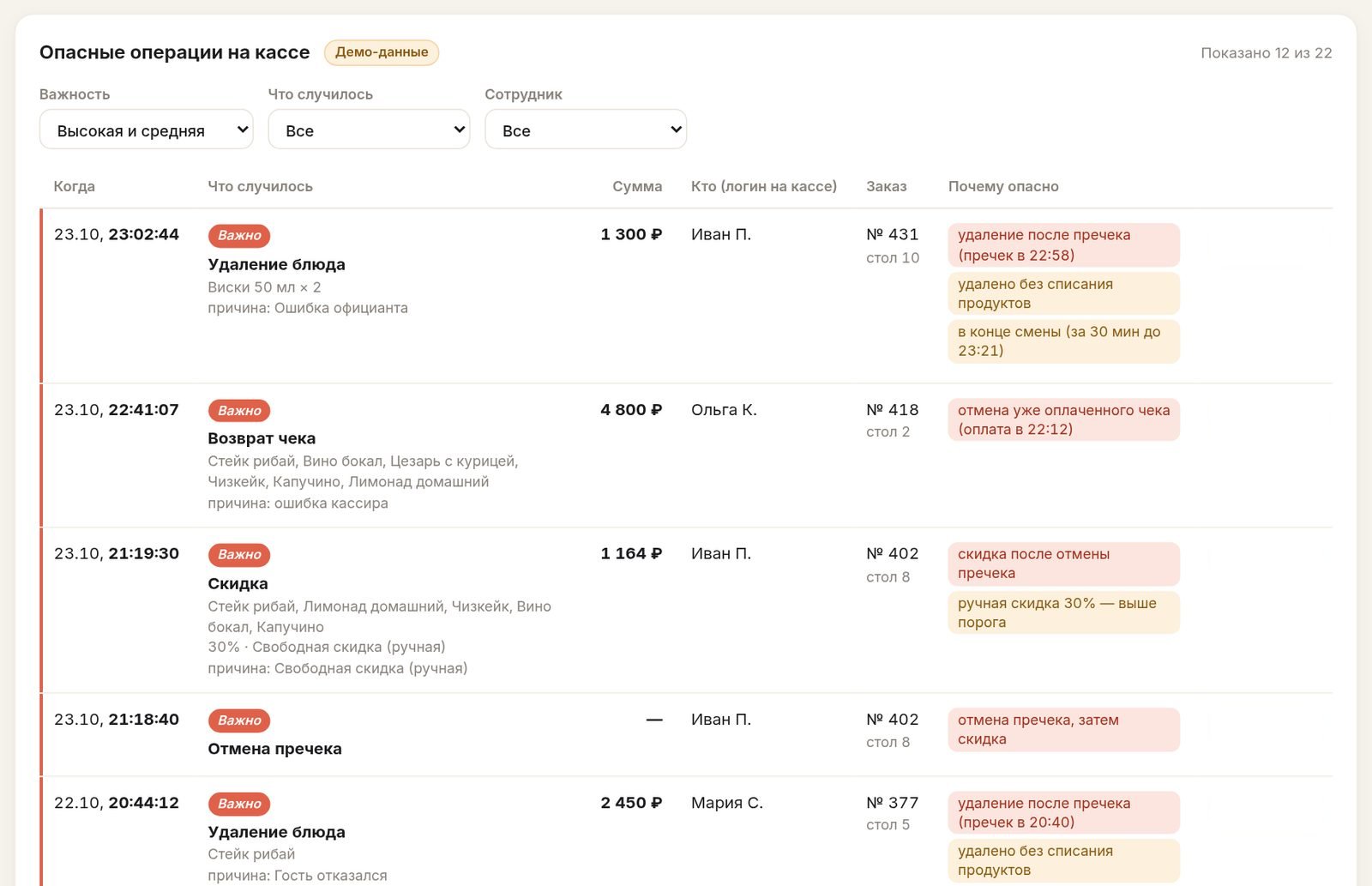
Task: Click the Возврат чека event title
Action: 262,438
